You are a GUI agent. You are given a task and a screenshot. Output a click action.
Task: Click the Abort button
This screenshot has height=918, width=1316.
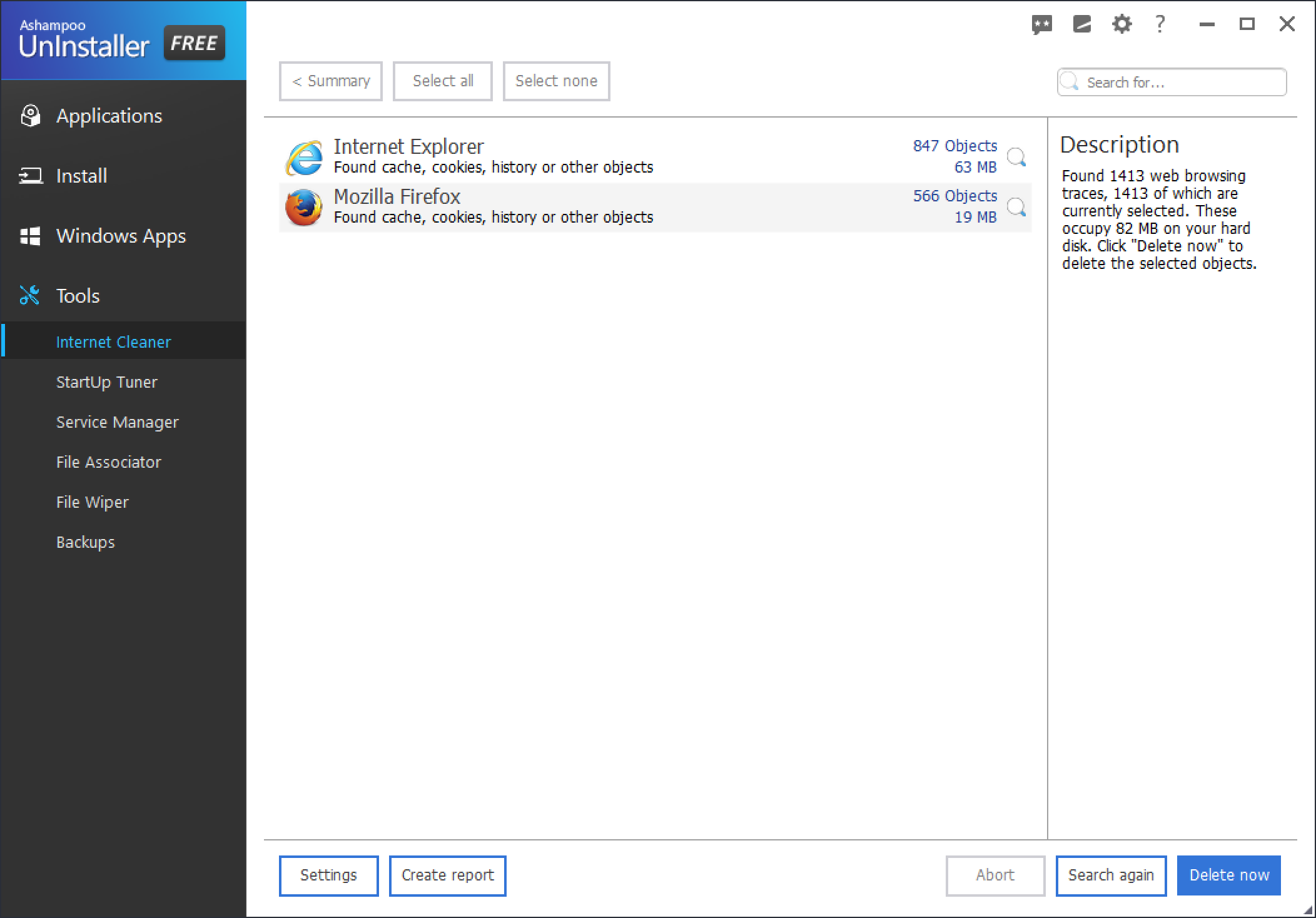click(x=995, y=875)
